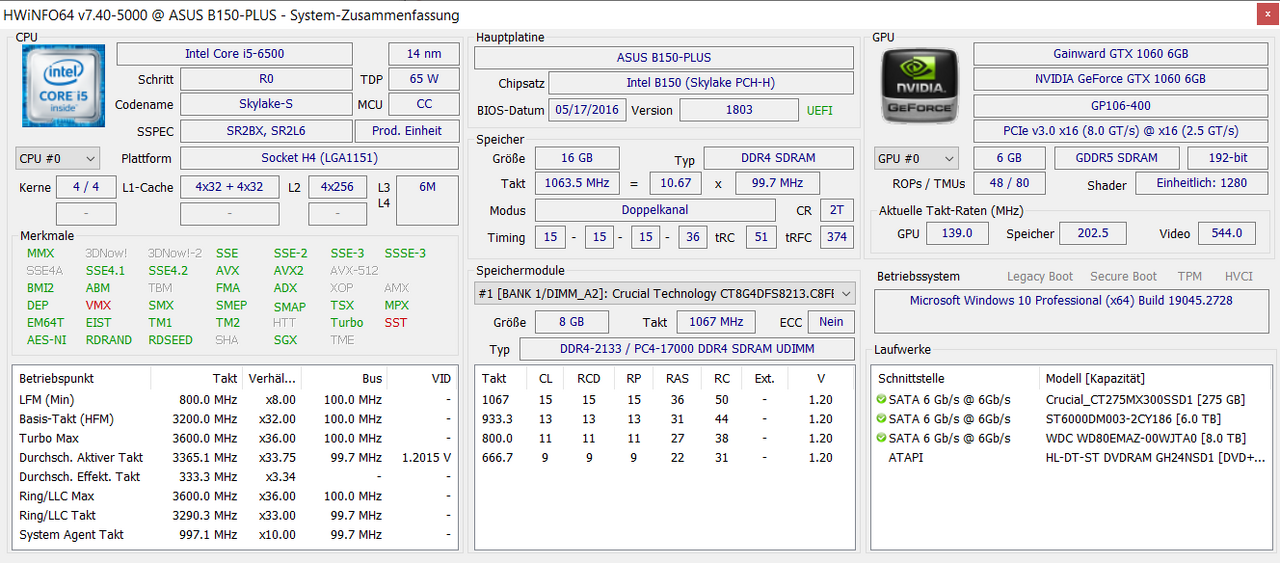Select the LFM (Min) row

coord(236,400)
